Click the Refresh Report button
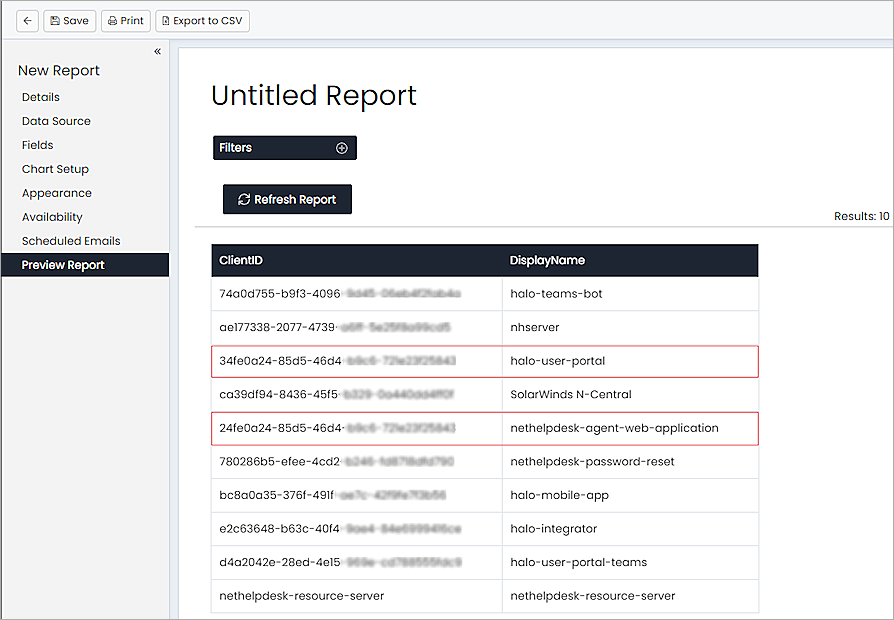The width and height of the screenshot is (894, 620). point(287,199)
